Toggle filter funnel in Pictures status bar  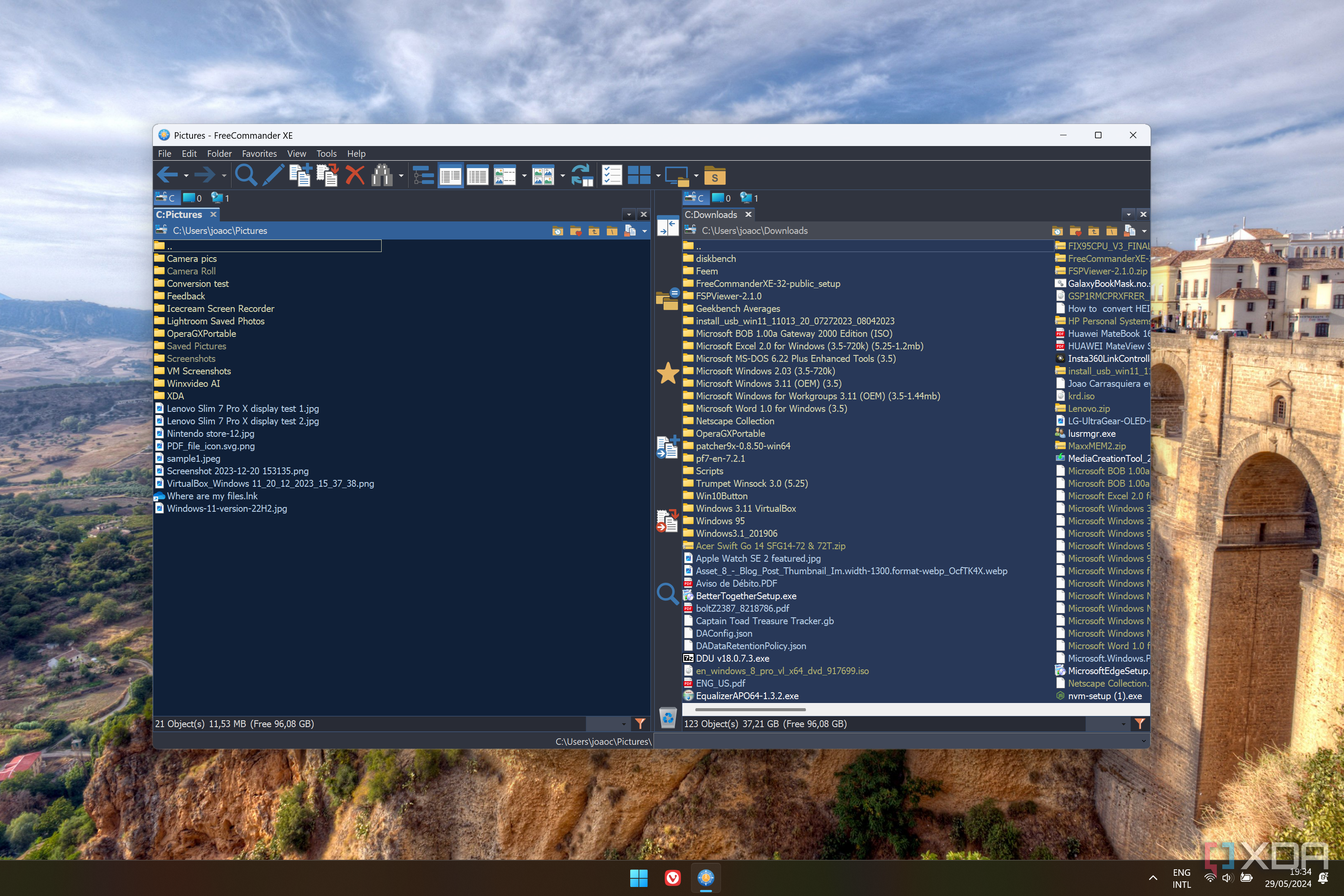(640, 723)
